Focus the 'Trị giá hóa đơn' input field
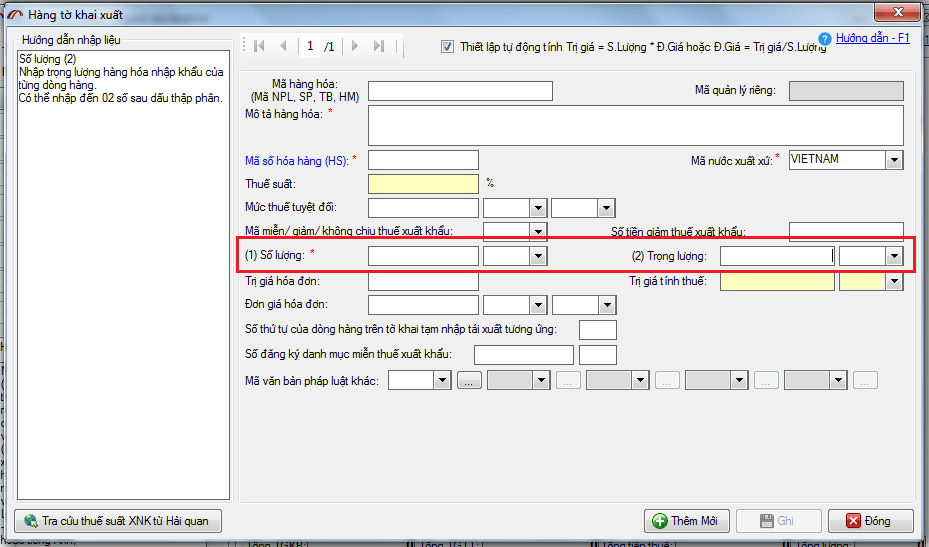Viewport: 929px width, 547px height. tap(423, 282)
